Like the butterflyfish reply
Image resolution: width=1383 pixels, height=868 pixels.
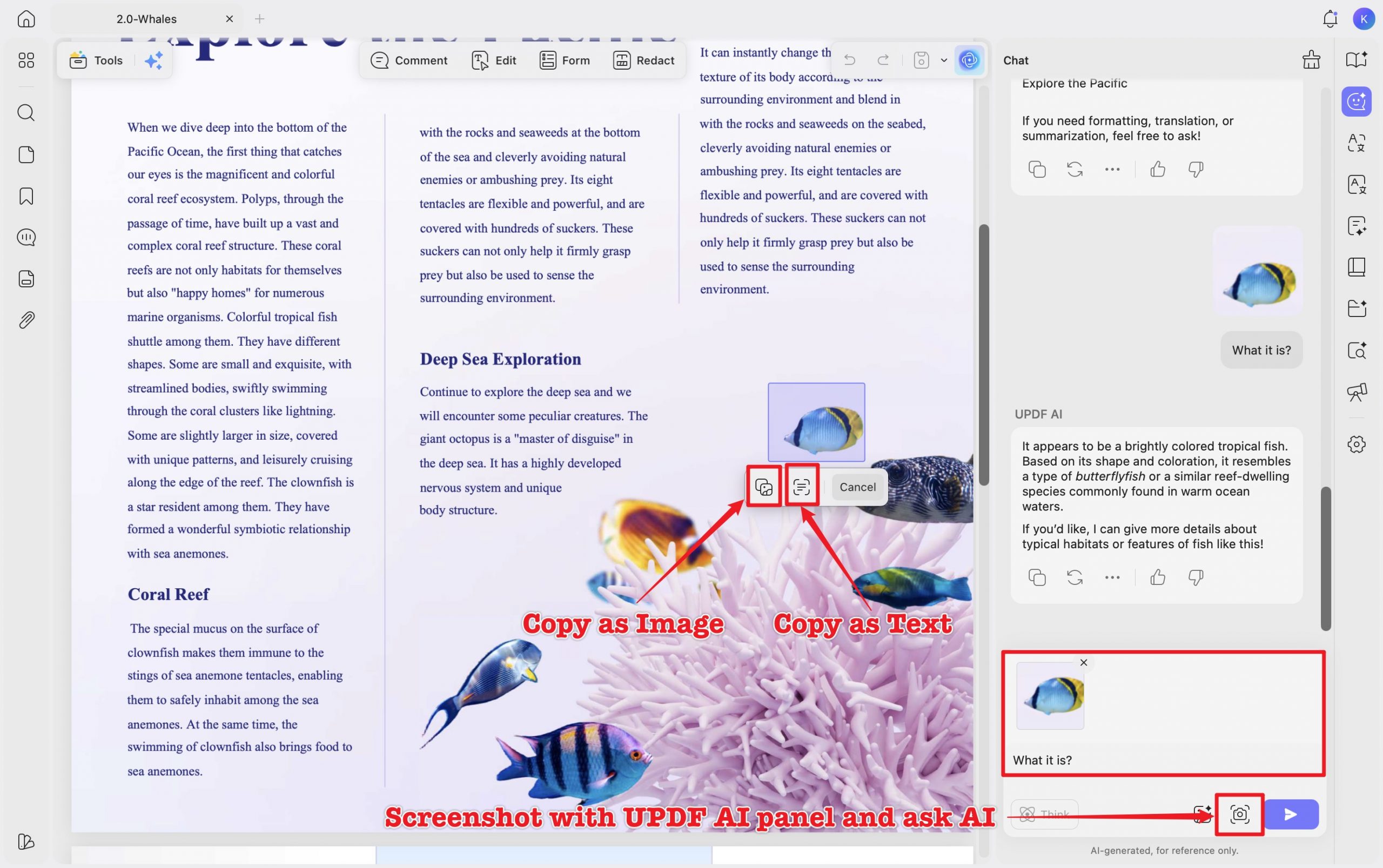[1158, 577]
